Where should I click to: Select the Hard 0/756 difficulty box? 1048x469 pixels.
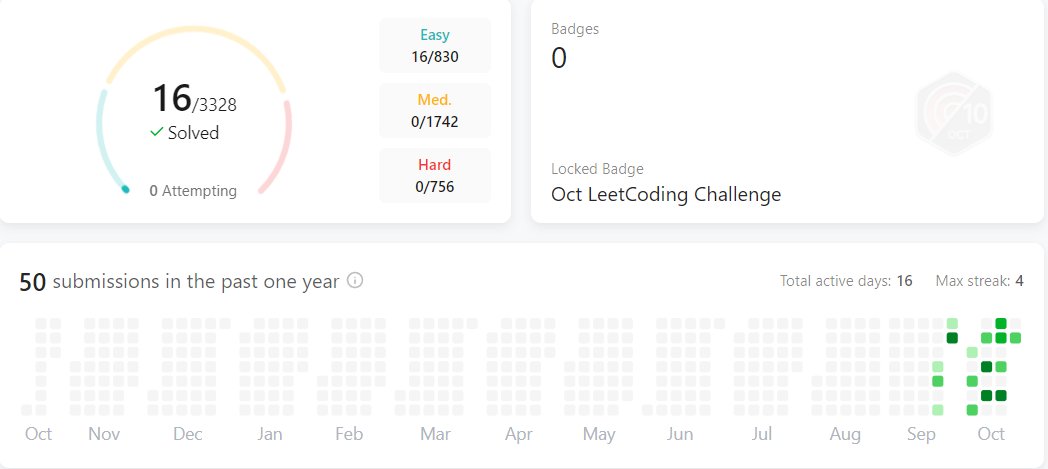coord(434,175)
